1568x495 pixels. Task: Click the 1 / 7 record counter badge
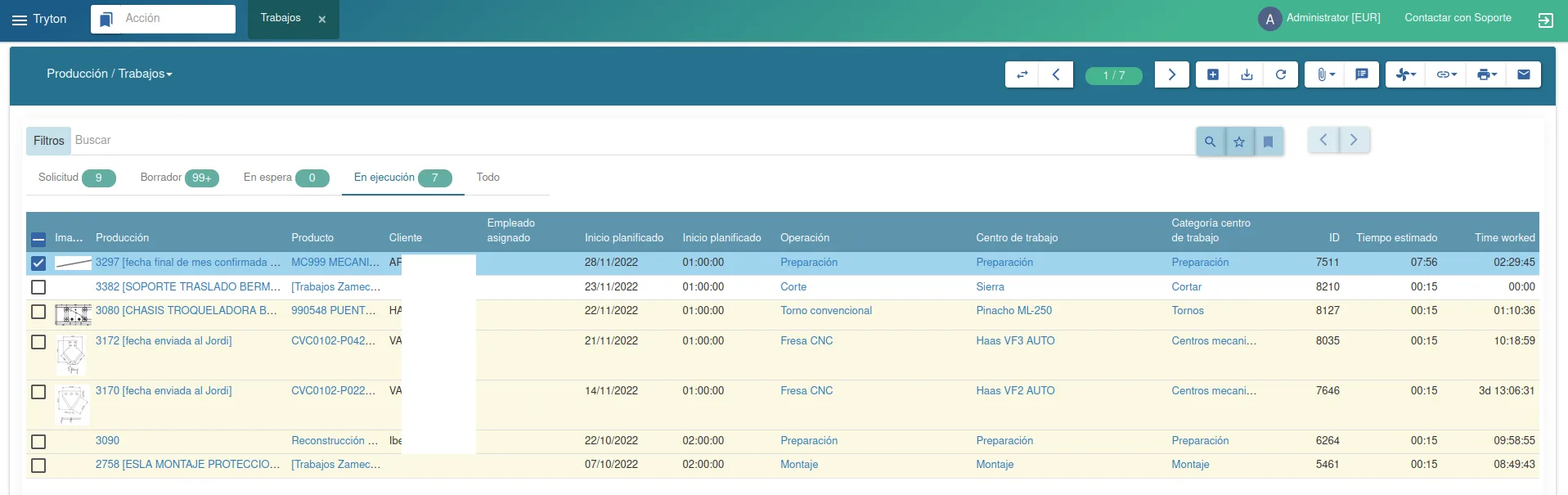tap(1114, 75)
